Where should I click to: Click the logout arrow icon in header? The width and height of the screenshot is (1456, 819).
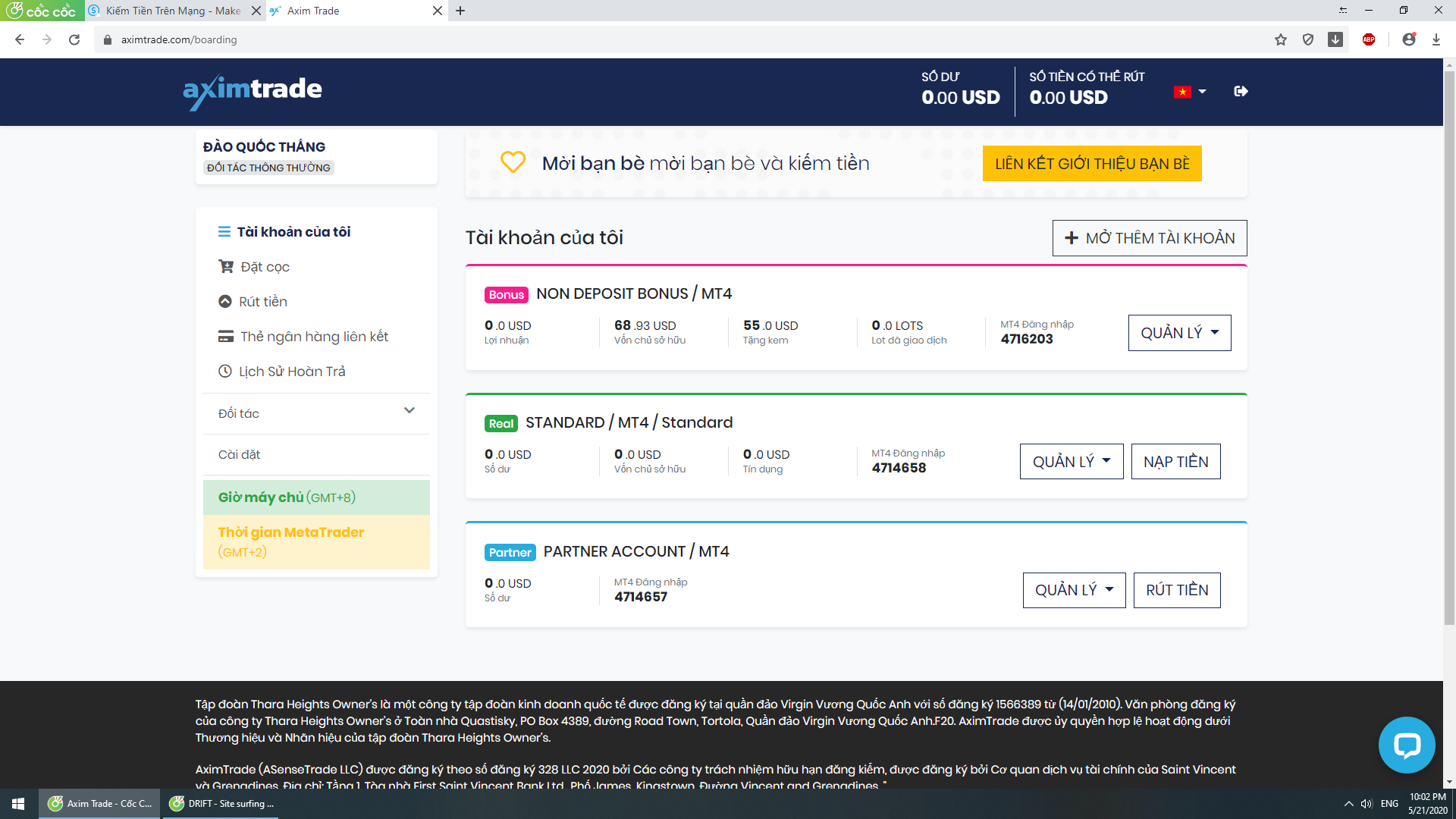[1241, 92]
